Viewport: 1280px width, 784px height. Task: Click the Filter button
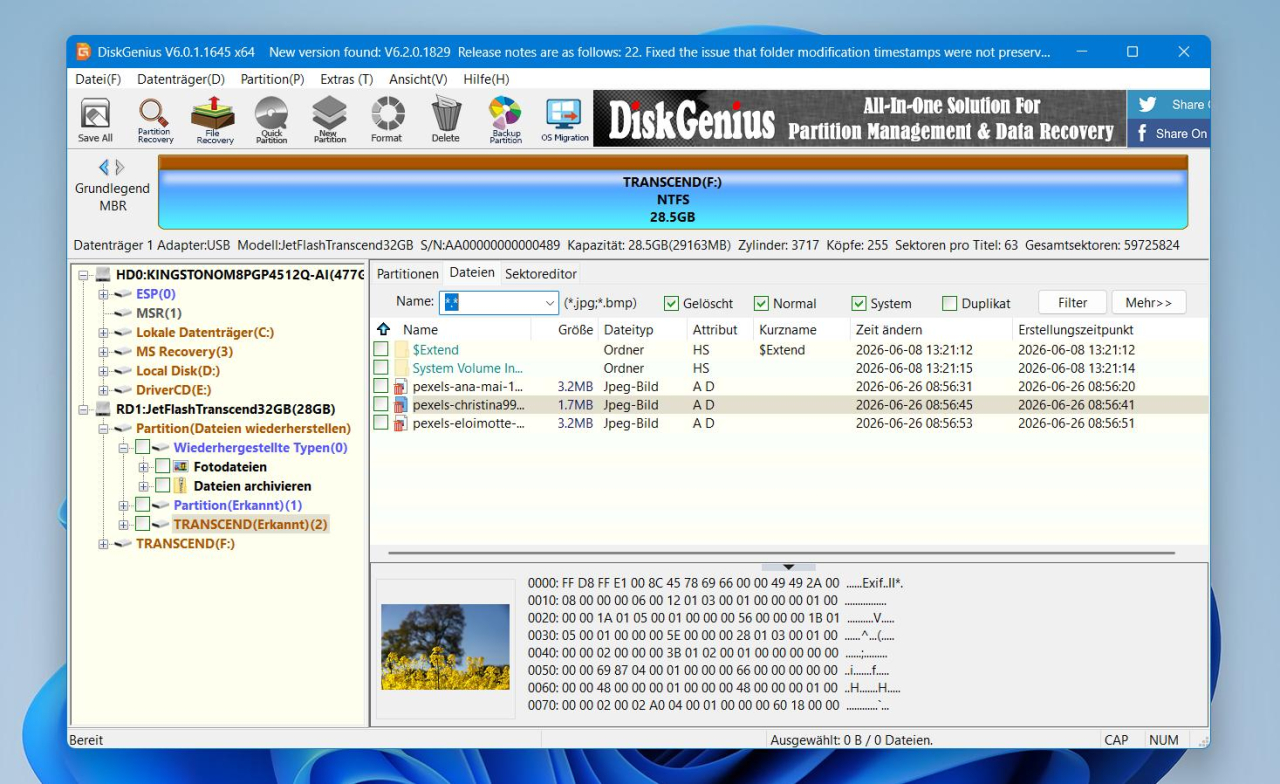tap(1073, 303)
